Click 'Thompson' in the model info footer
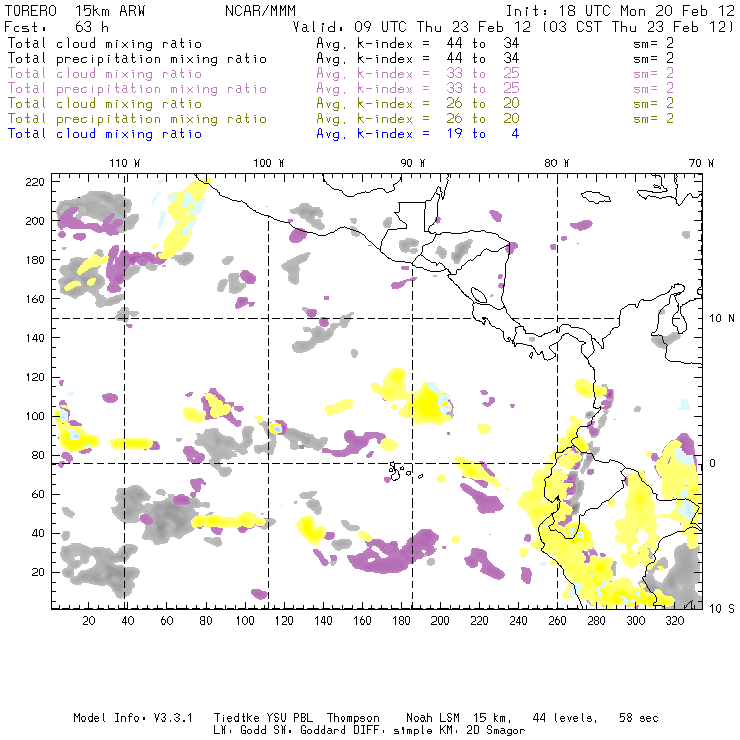740x740 pixels. click(x=353, y=718)
